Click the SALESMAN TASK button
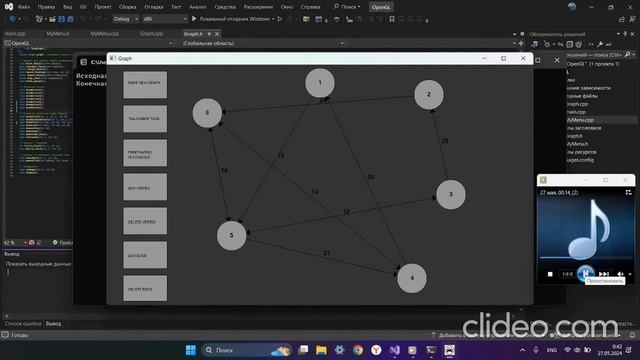 pos(145,119)
